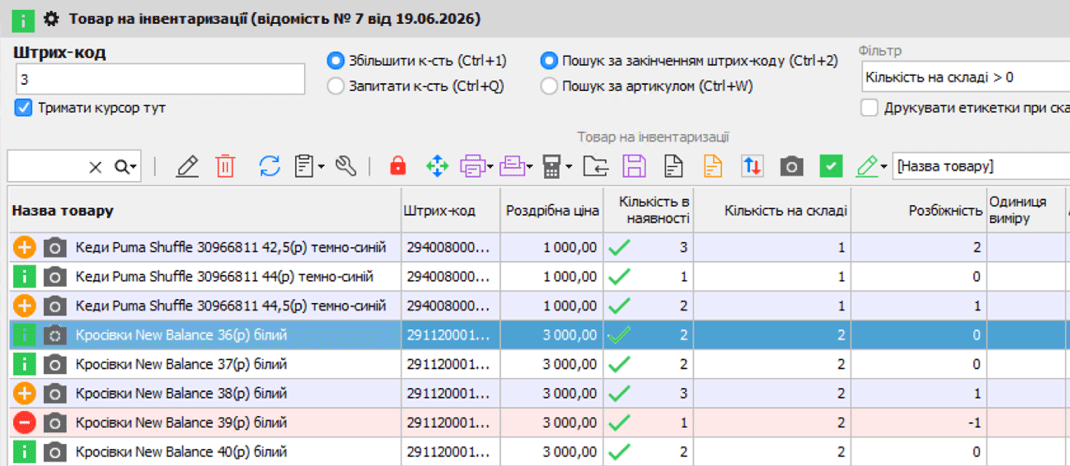The width and height of the screenshot is (1070, 466).
Task: Click the green highlighter pen icon
Action: (x=867, y=166)
